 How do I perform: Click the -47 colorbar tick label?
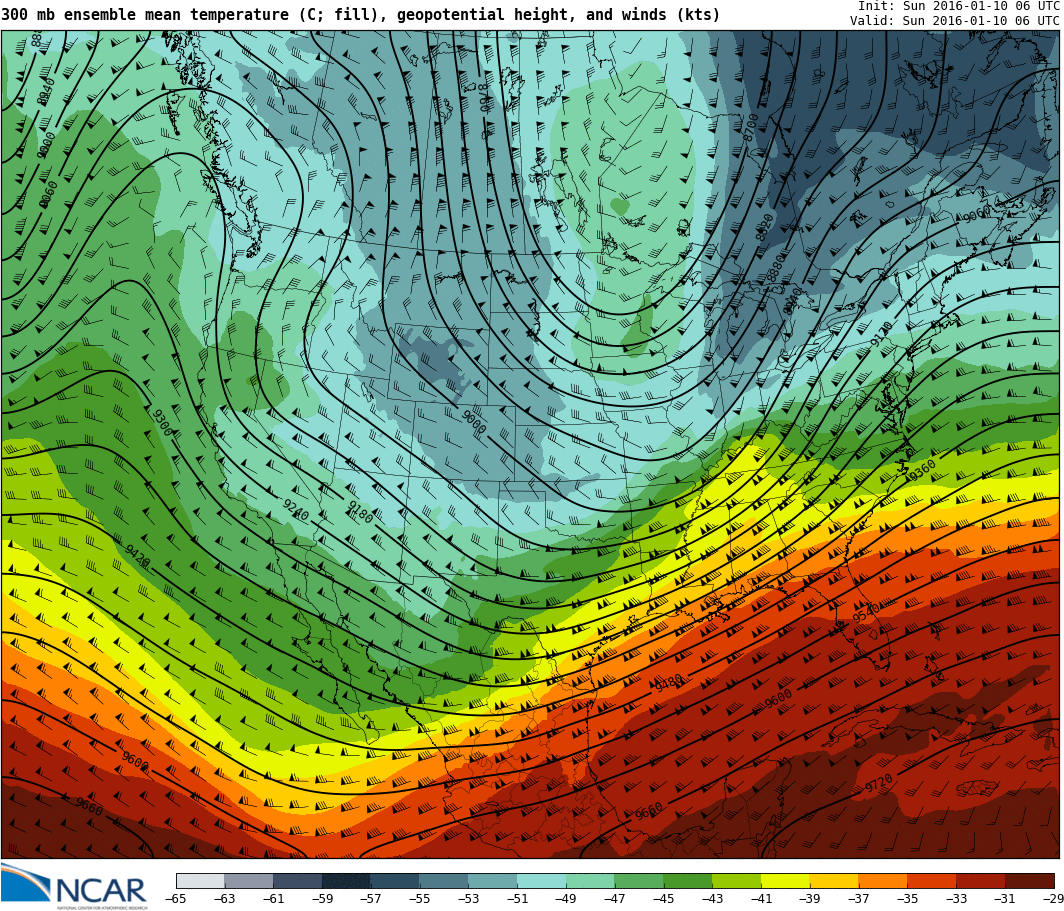[x=614, y=899]
